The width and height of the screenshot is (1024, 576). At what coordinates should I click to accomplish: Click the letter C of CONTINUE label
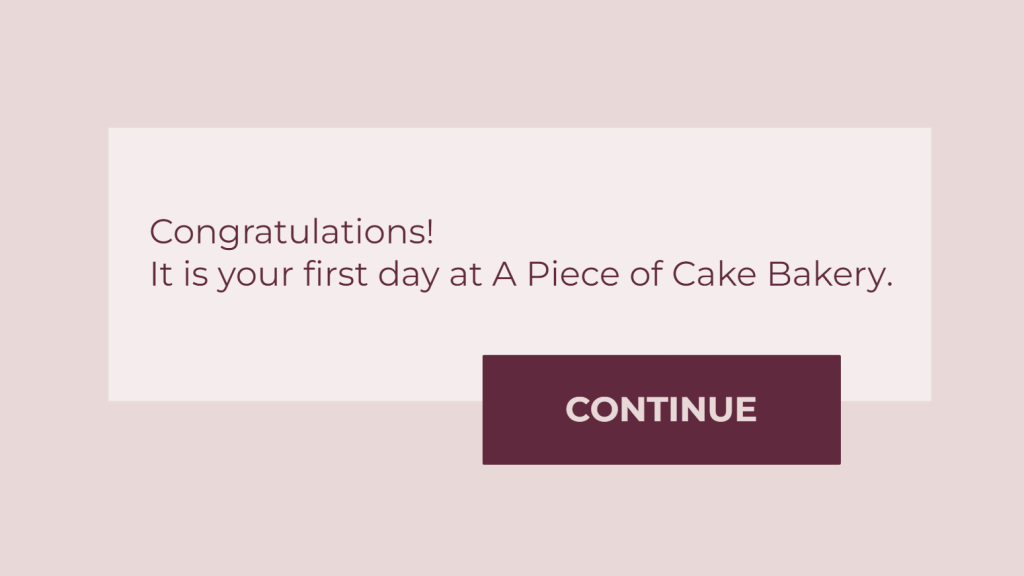click(x=579, y=409)
